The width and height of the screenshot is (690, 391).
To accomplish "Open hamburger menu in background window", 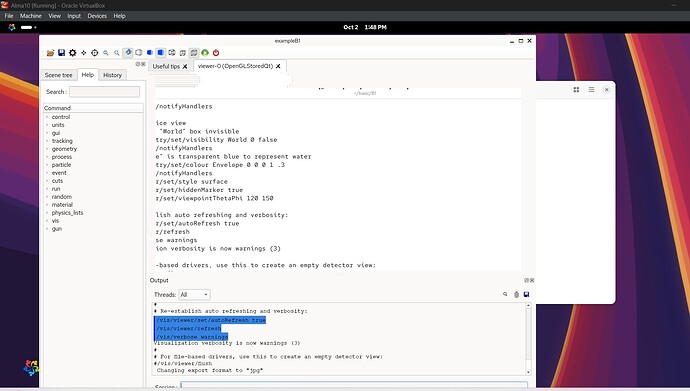I will point(591,90).
